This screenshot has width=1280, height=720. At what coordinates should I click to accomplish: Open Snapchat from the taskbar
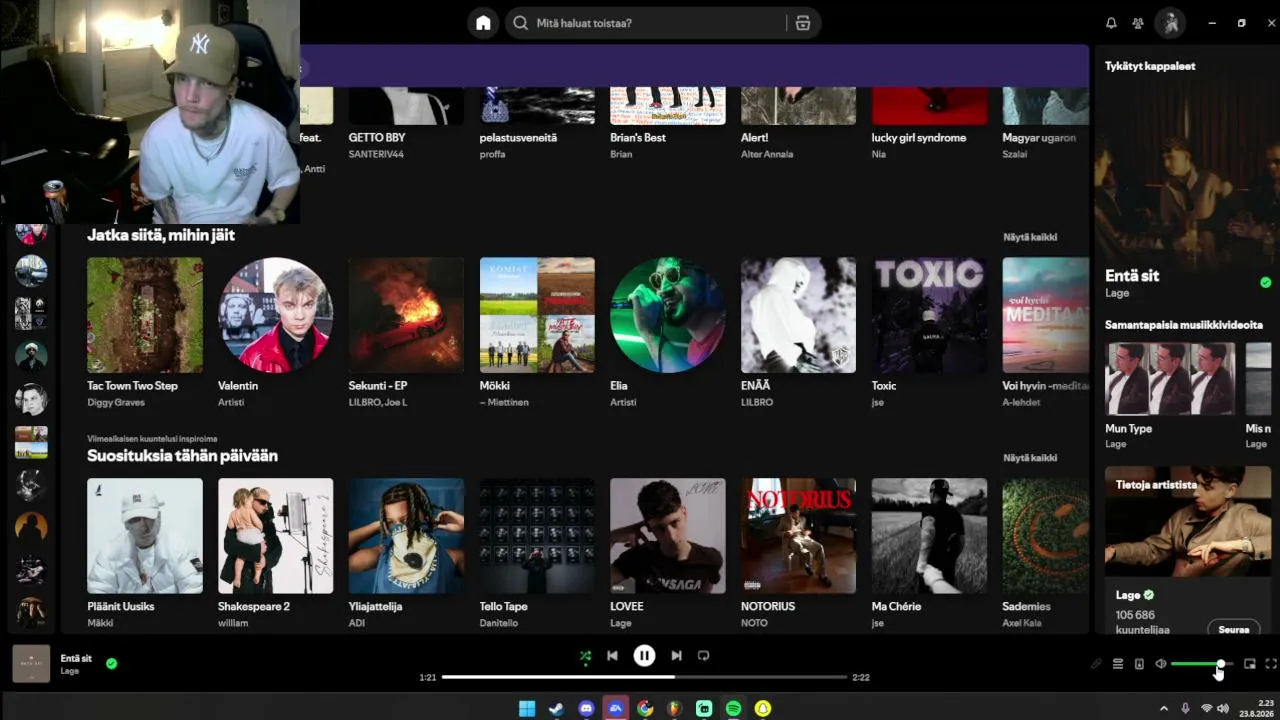(x=763, y=708)
